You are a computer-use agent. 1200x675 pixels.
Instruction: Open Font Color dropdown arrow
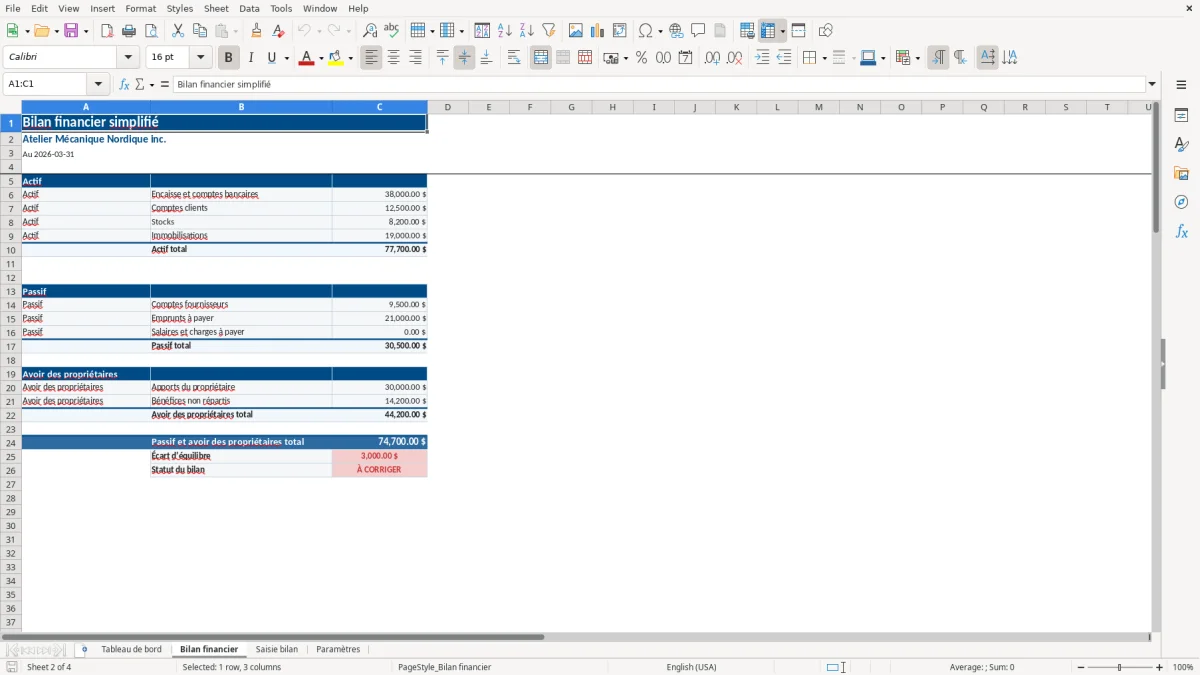point(321,58)
